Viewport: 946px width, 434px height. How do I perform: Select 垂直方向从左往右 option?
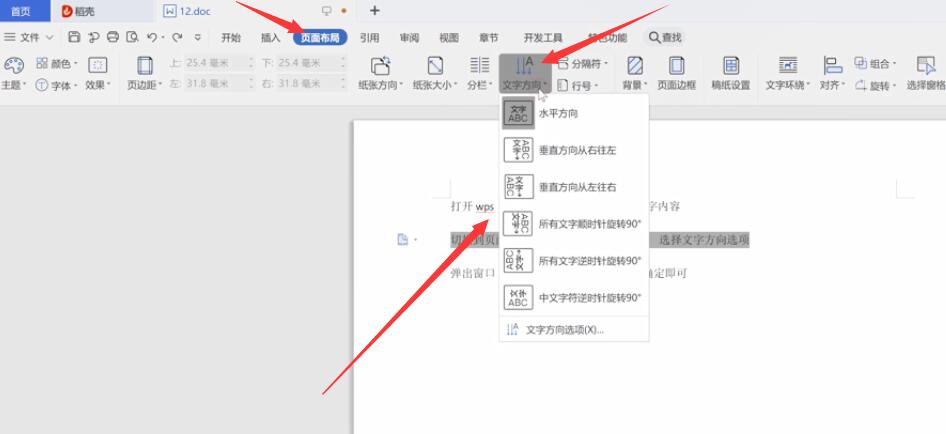(574, 187)
